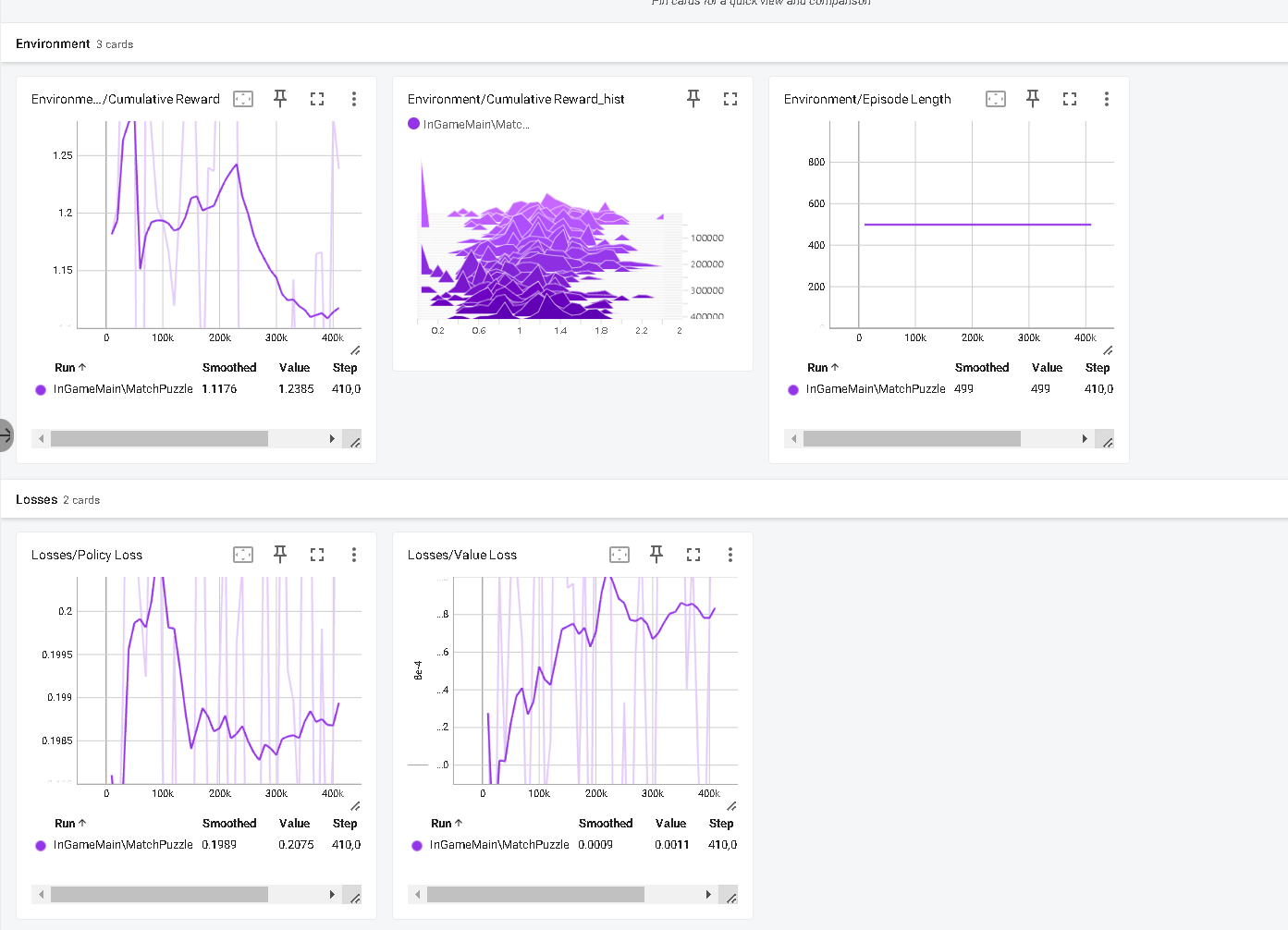Click right scroll arrow in Cumulative Reward table

pos(332,438)
